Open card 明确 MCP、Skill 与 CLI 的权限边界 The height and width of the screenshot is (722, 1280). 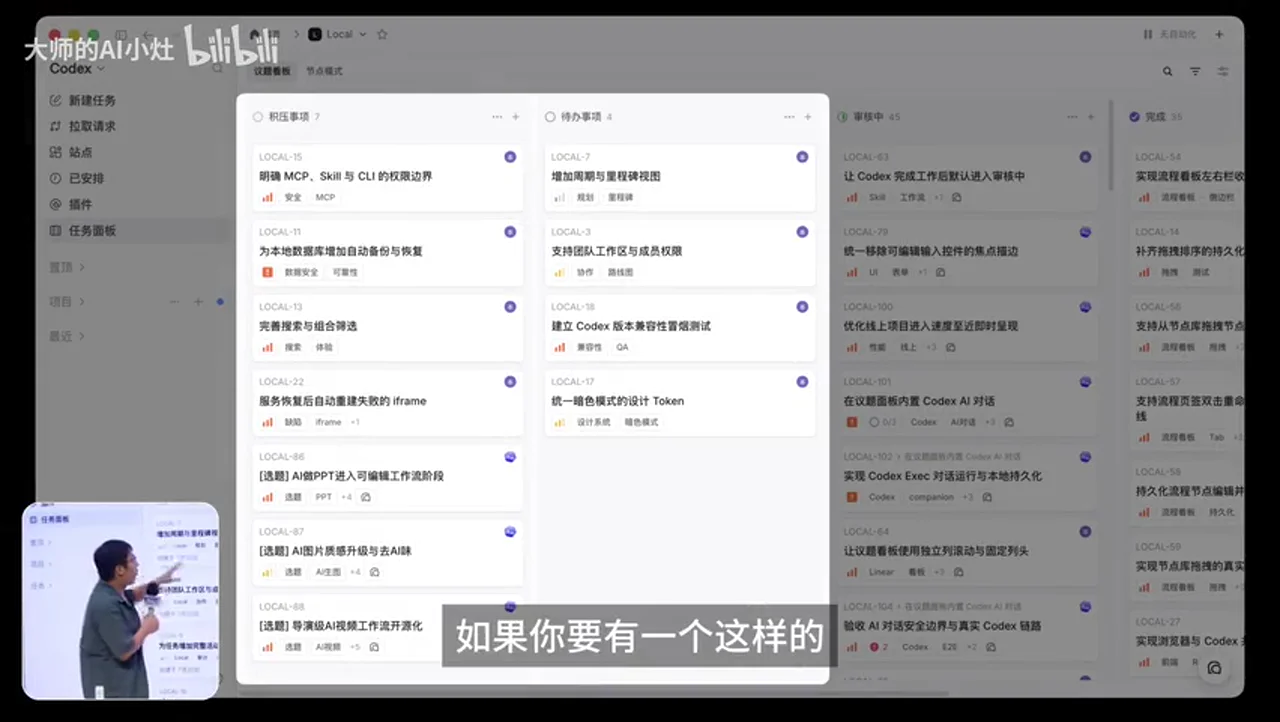(388, 176)
